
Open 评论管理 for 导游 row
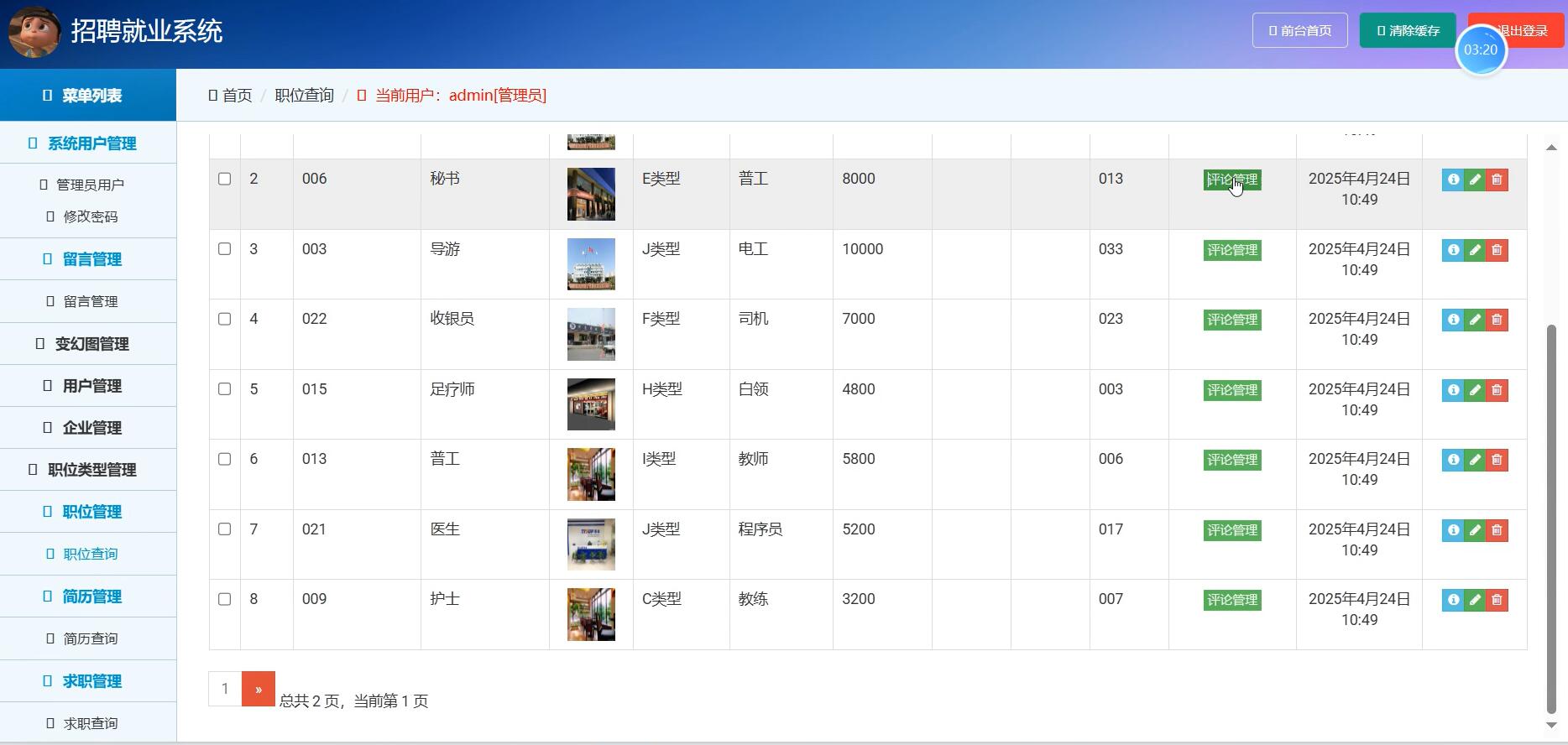point(1232,250)
